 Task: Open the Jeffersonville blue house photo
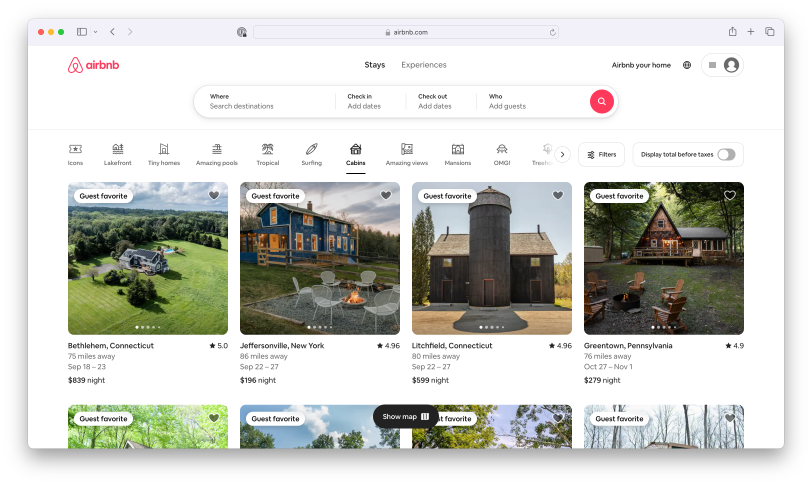tap(320, 258)
